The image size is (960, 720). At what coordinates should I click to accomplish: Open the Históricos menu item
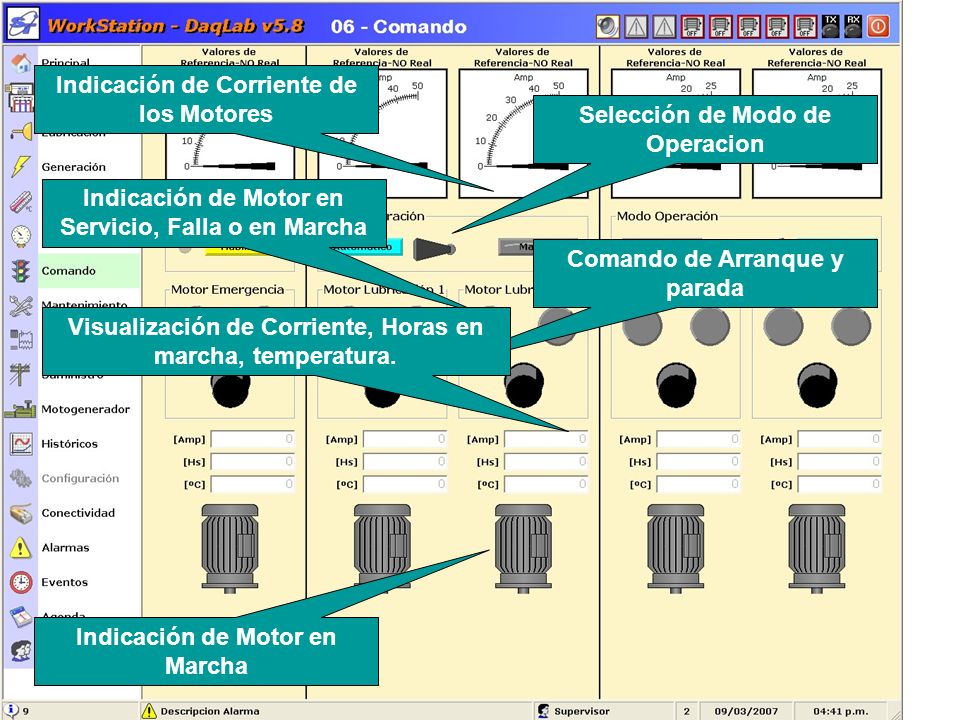[x=69, y=444]
